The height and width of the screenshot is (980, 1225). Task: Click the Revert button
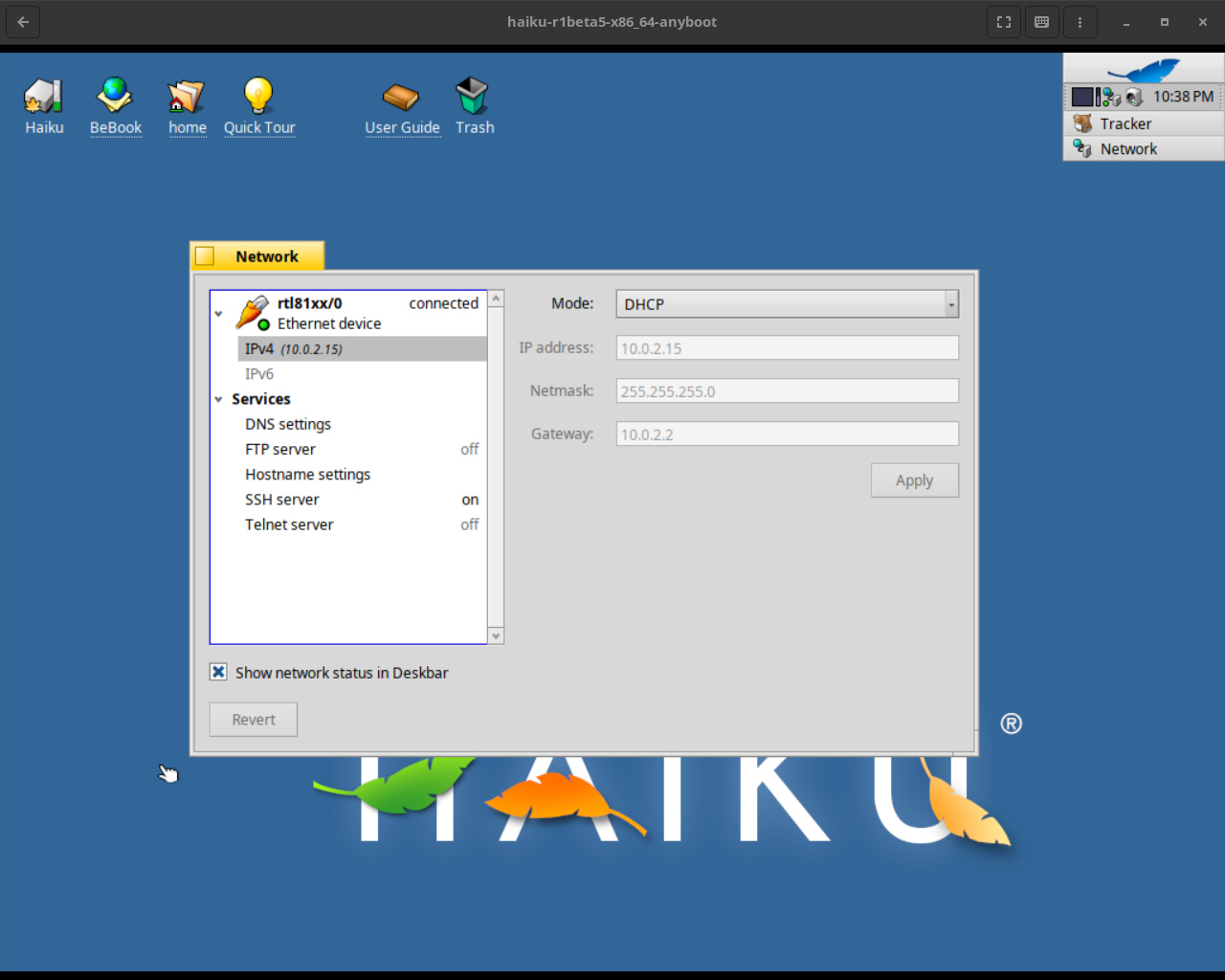pyautogui.click(x=253, y=719)
